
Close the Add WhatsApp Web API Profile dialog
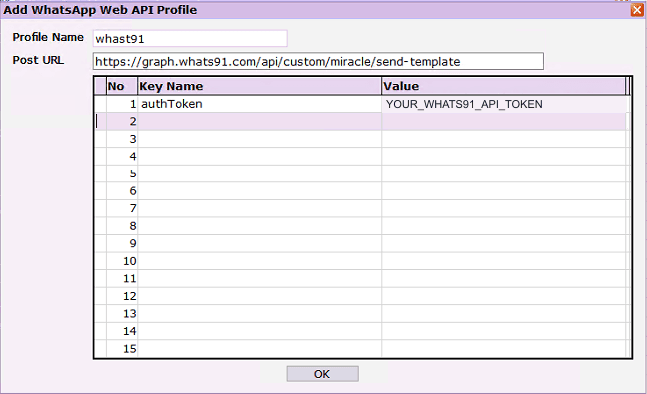tap(638, 10)
